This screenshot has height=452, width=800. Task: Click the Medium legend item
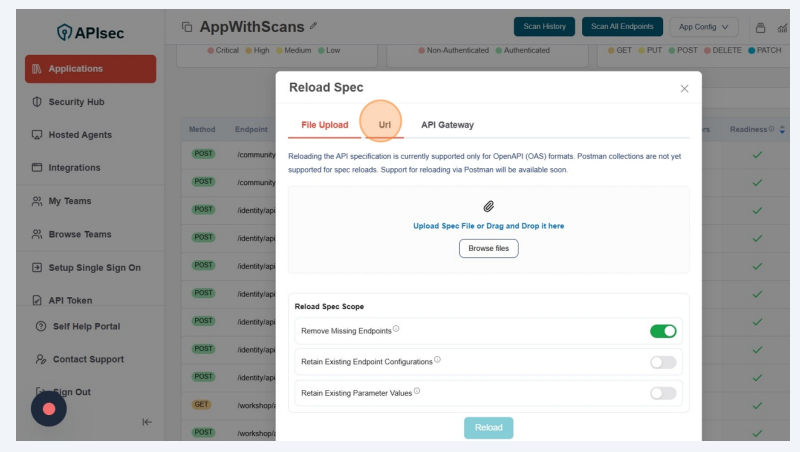(294, 51)
